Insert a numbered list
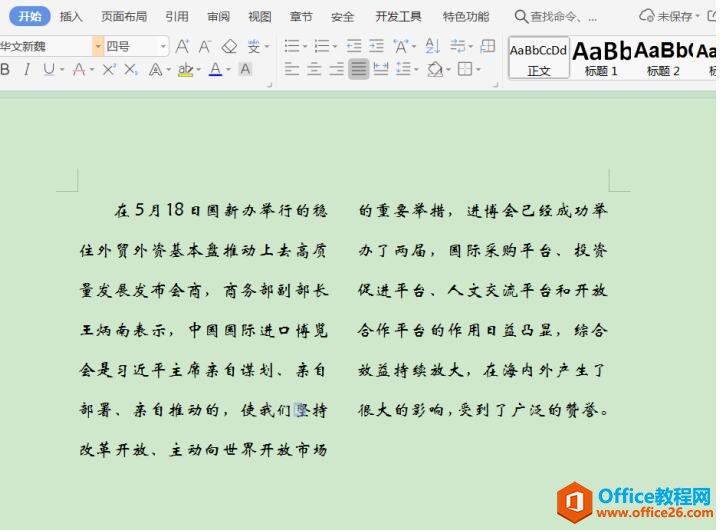The width and height of the screenshot is (720, 530). 322,46
